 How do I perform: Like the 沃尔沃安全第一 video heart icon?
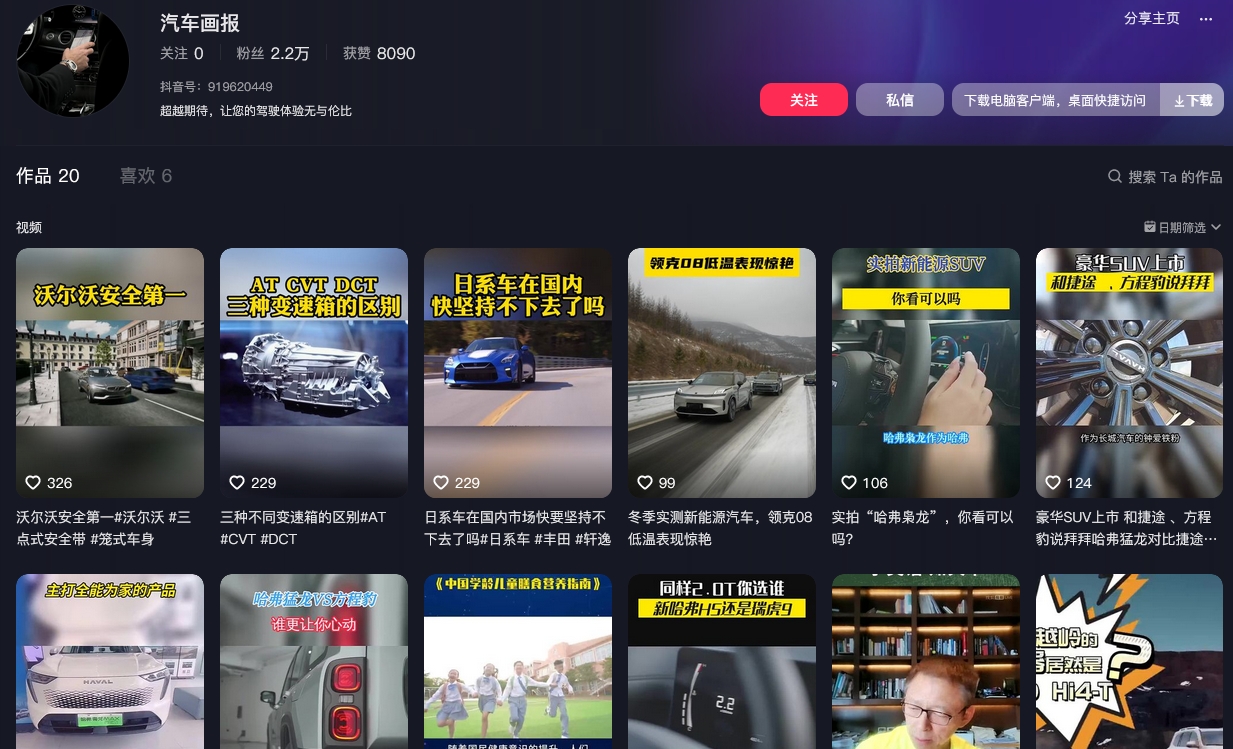(x=33, y=483)
